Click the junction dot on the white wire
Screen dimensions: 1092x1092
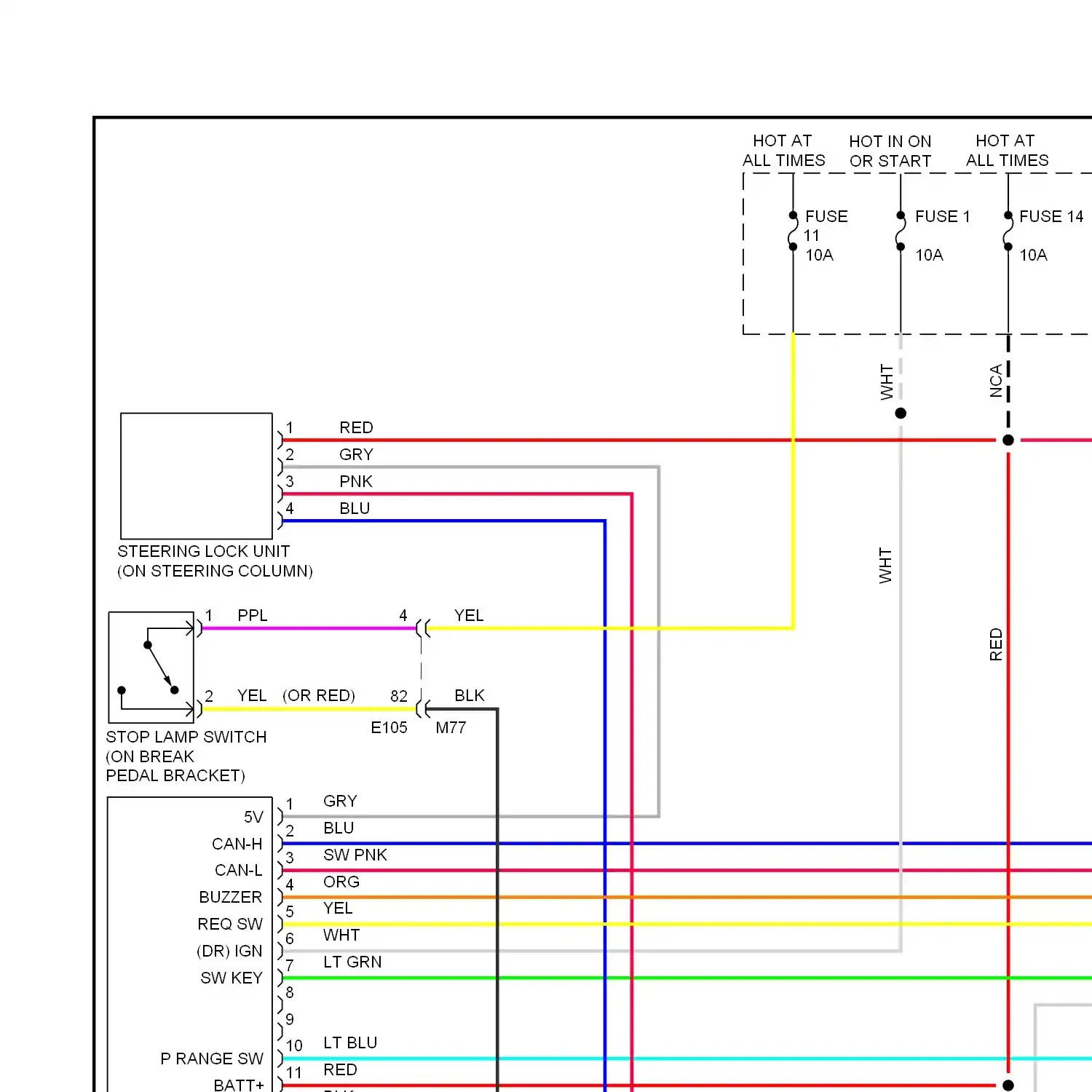click(901, 413)
